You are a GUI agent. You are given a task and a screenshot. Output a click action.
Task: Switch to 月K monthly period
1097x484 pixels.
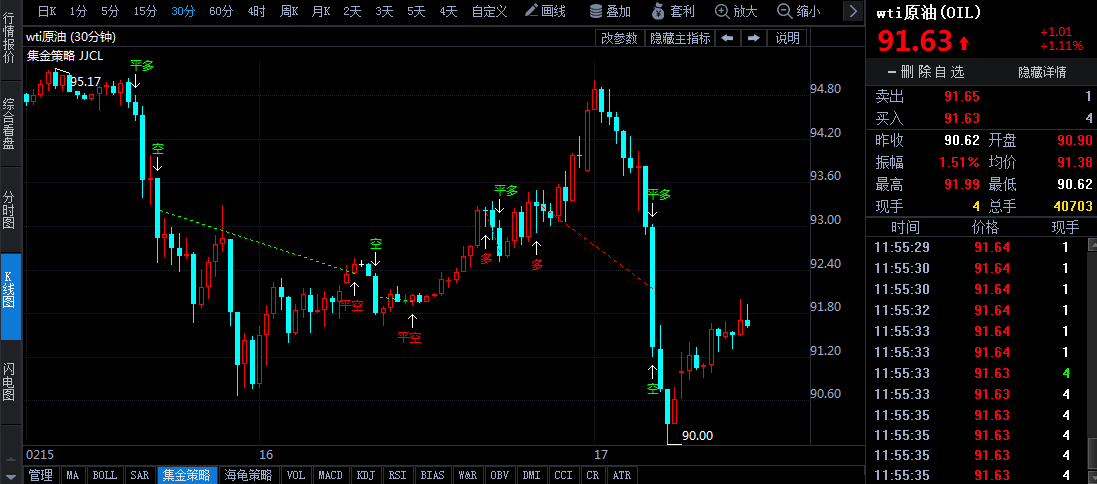pyautogui.click(x=321, y=10)
